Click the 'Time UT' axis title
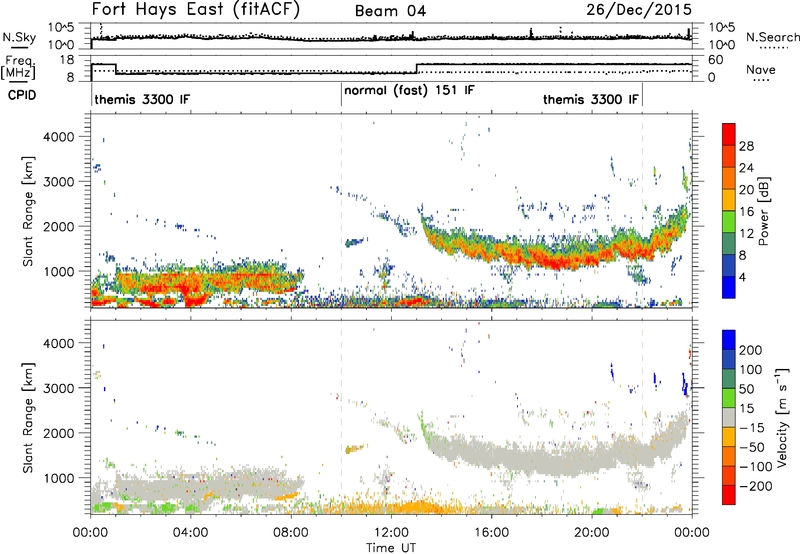Screen dimensions: 800x554 (391, 547)
